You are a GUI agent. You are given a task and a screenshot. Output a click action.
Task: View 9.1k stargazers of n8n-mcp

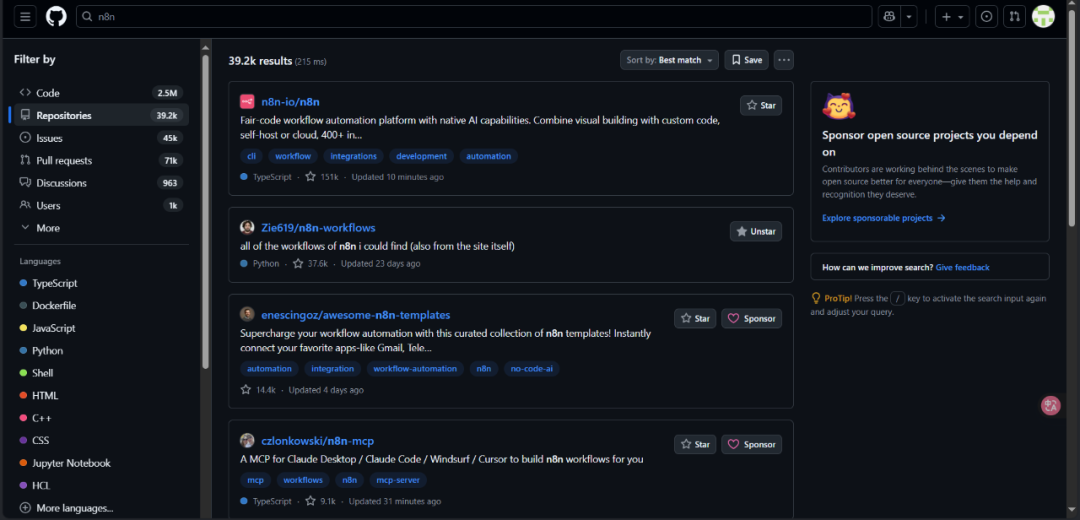pos(320,501)
